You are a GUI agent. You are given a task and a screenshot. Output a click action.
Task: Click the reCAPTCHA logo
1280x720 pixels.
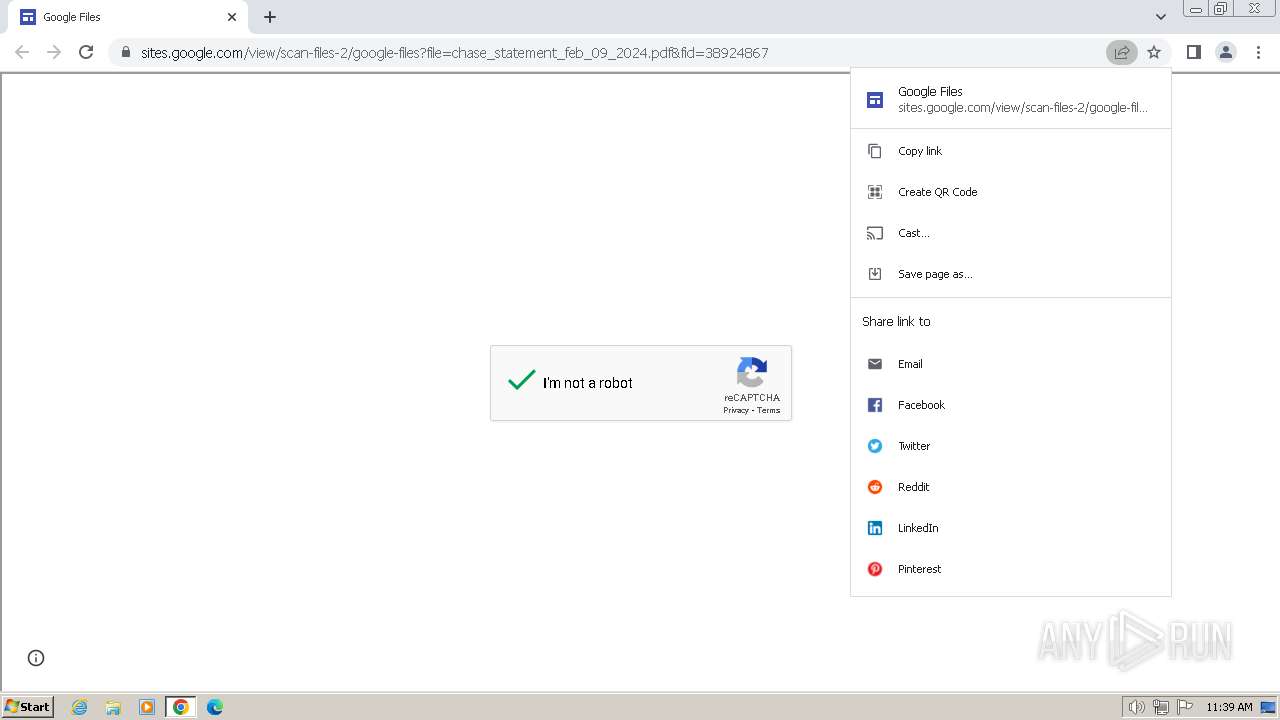[x=752, y=373]
